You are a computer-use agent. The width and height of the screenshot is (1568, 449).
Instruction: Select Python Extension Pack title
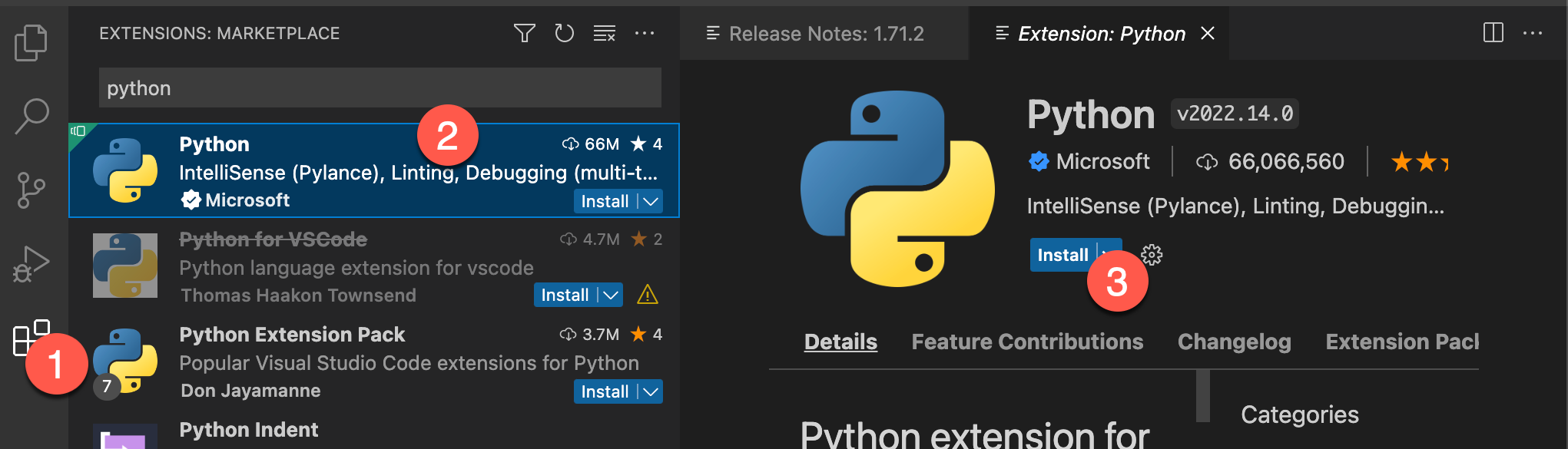[x=292, y=335]
